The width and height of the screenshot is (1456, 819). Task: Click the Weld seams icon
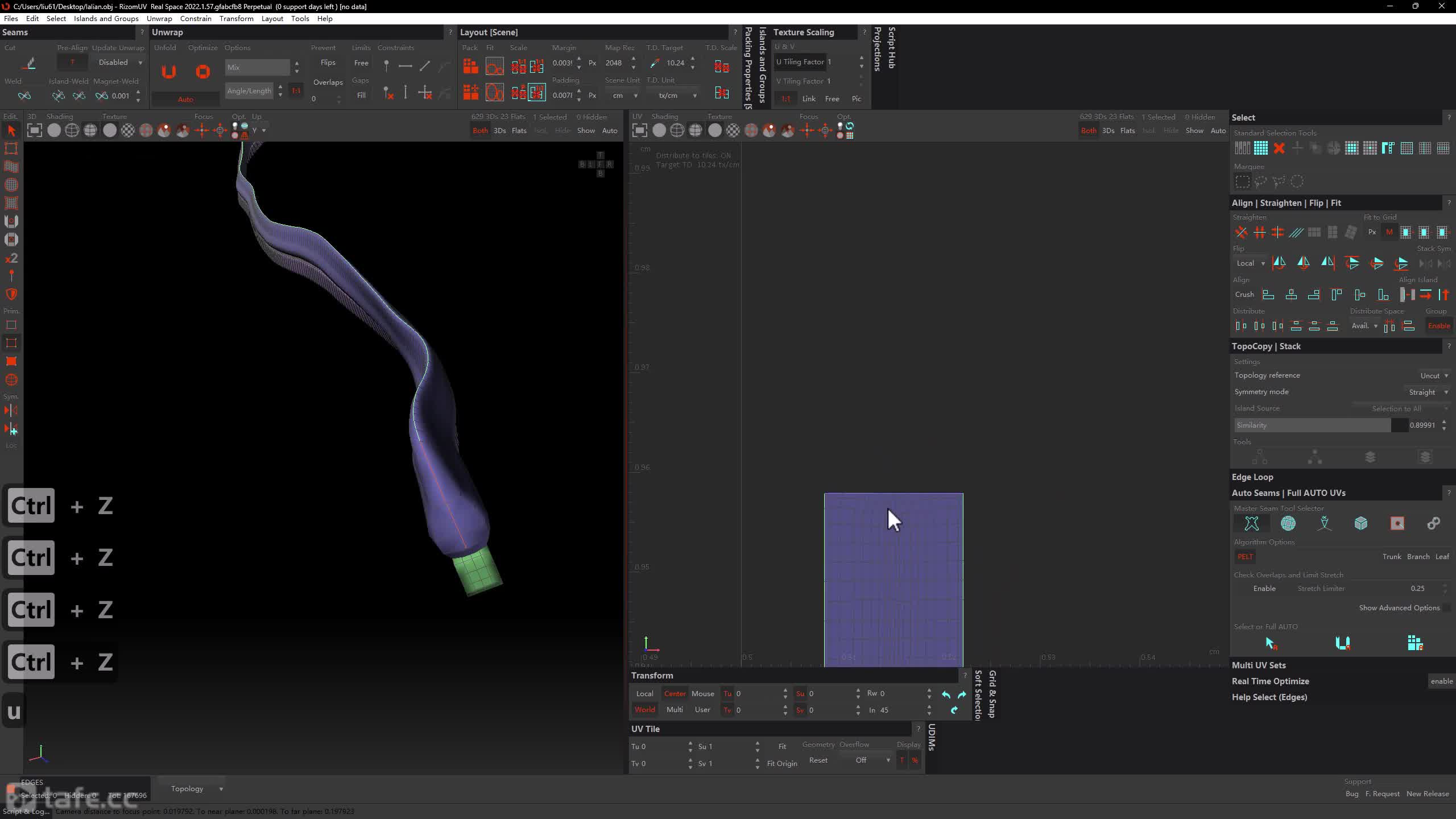pyautogui.click(x=24, y=96)
